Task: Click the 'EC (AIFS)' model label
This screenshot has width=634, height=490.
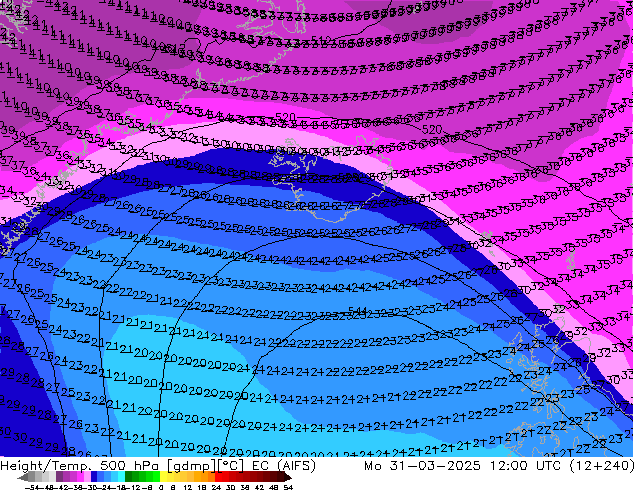Action: [284, 466]
